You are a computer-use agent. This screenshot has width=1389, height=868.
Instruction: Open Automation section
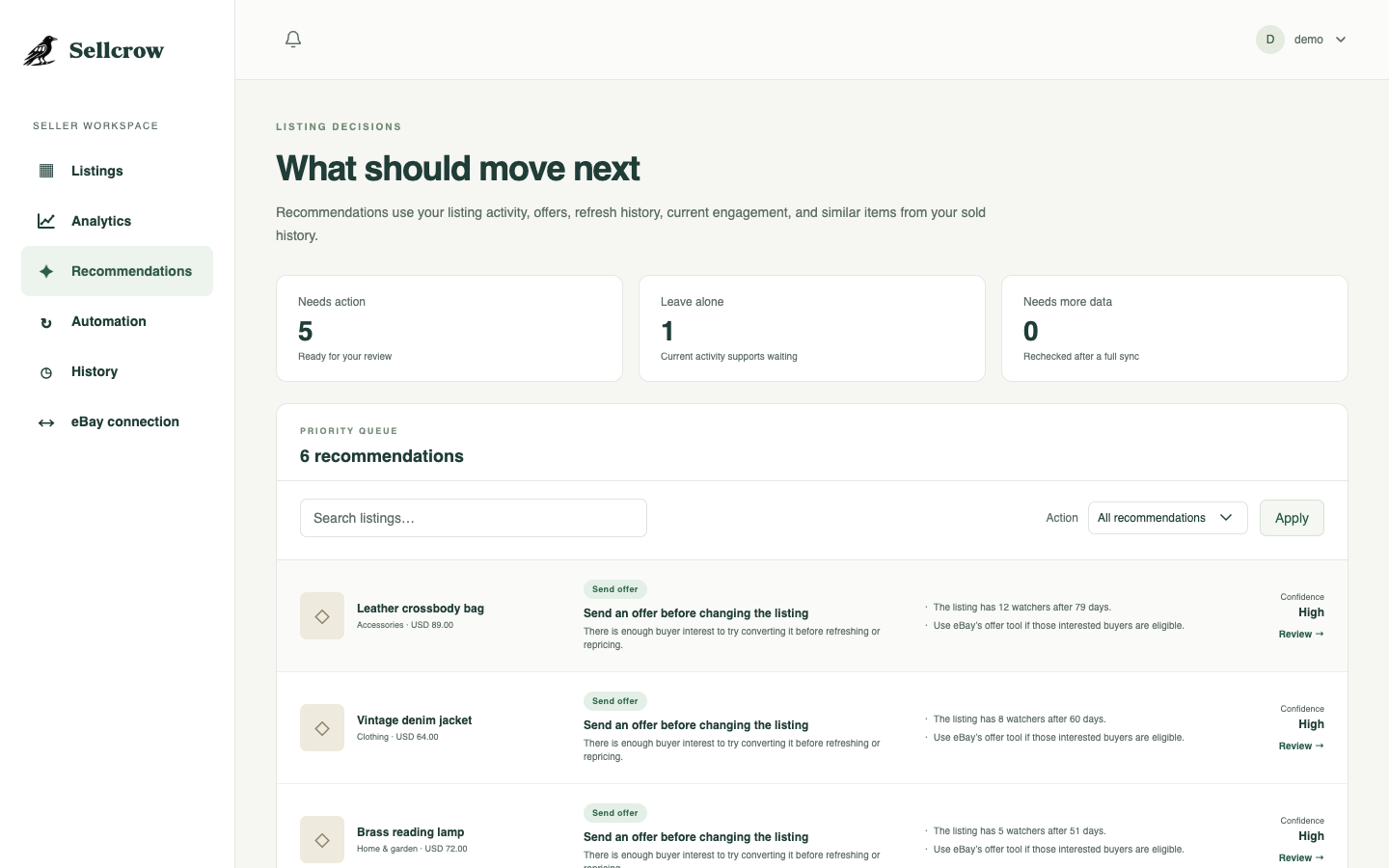point(117,321)
